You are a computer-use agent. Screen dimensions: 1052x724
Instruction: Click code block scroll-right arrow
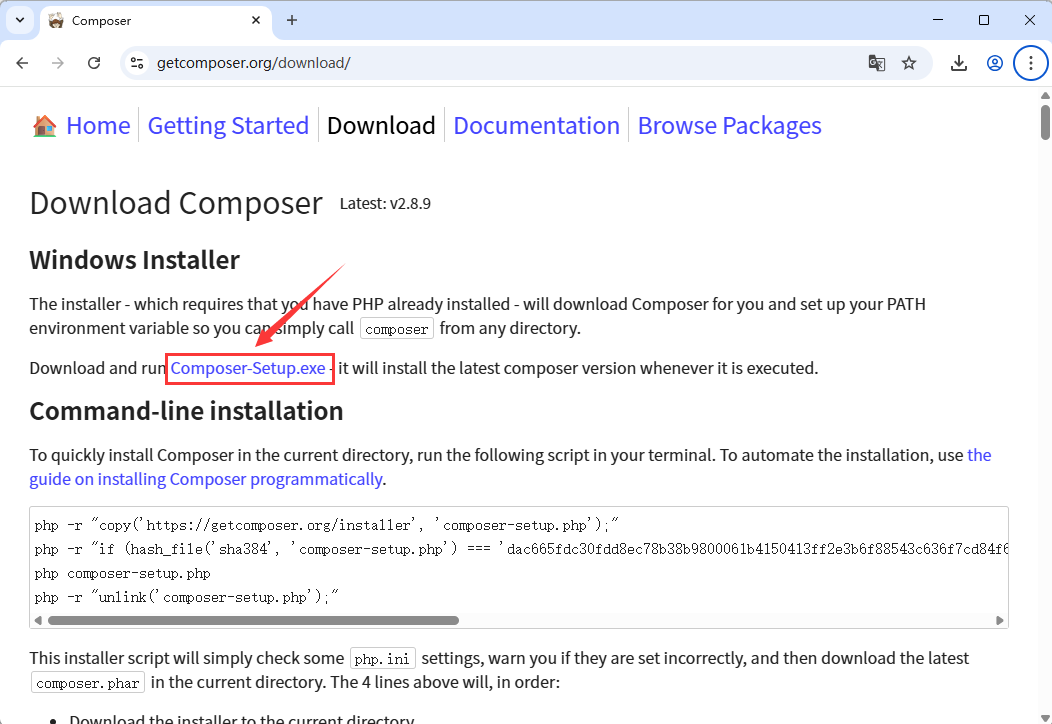(1000, 621)
